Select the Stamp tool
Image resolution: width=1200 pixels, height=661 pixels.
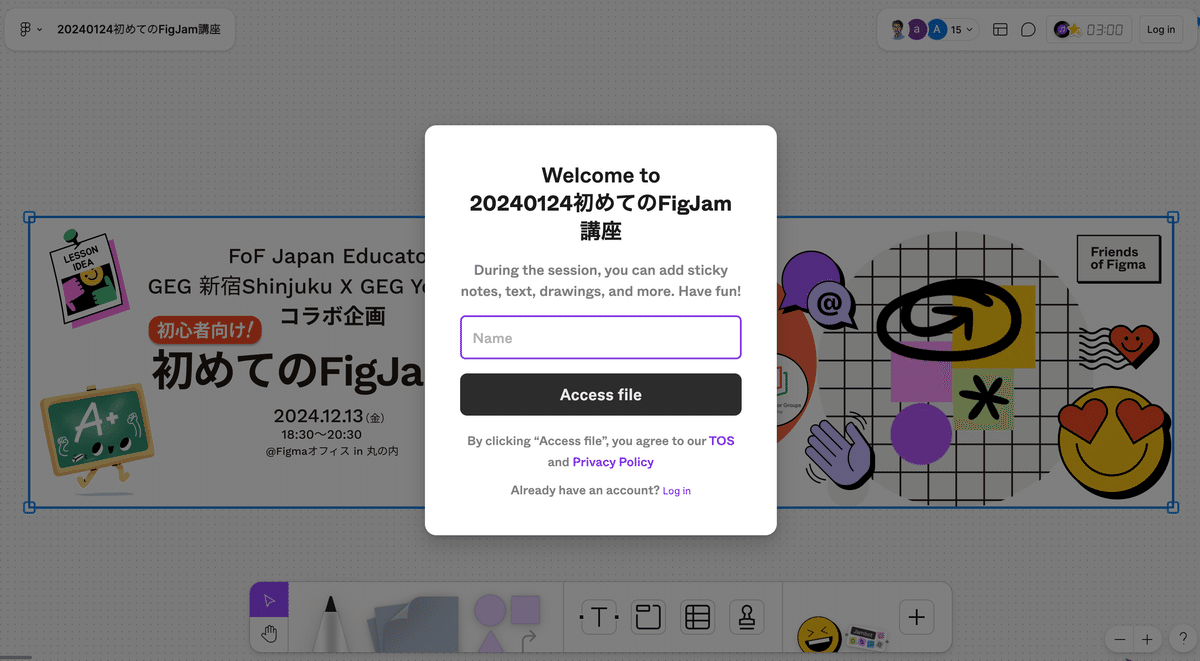coord(746,617)
